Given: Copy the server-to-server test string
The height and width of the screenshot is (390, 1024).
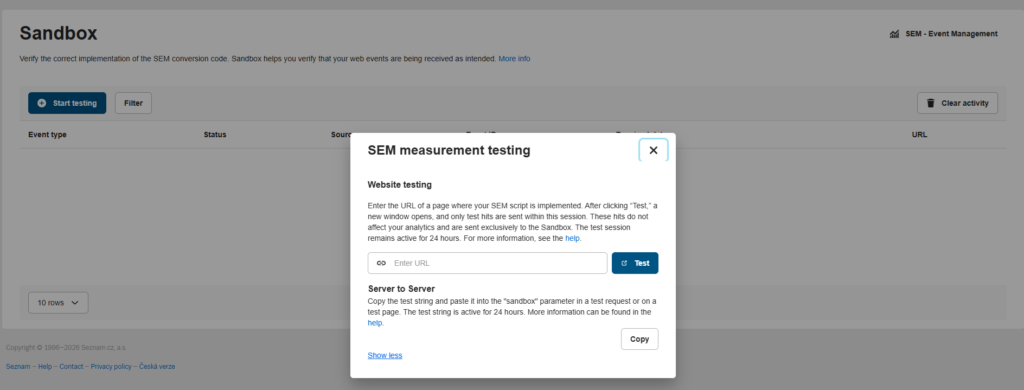Looking at the screenshot, I should tap(639, 339).
